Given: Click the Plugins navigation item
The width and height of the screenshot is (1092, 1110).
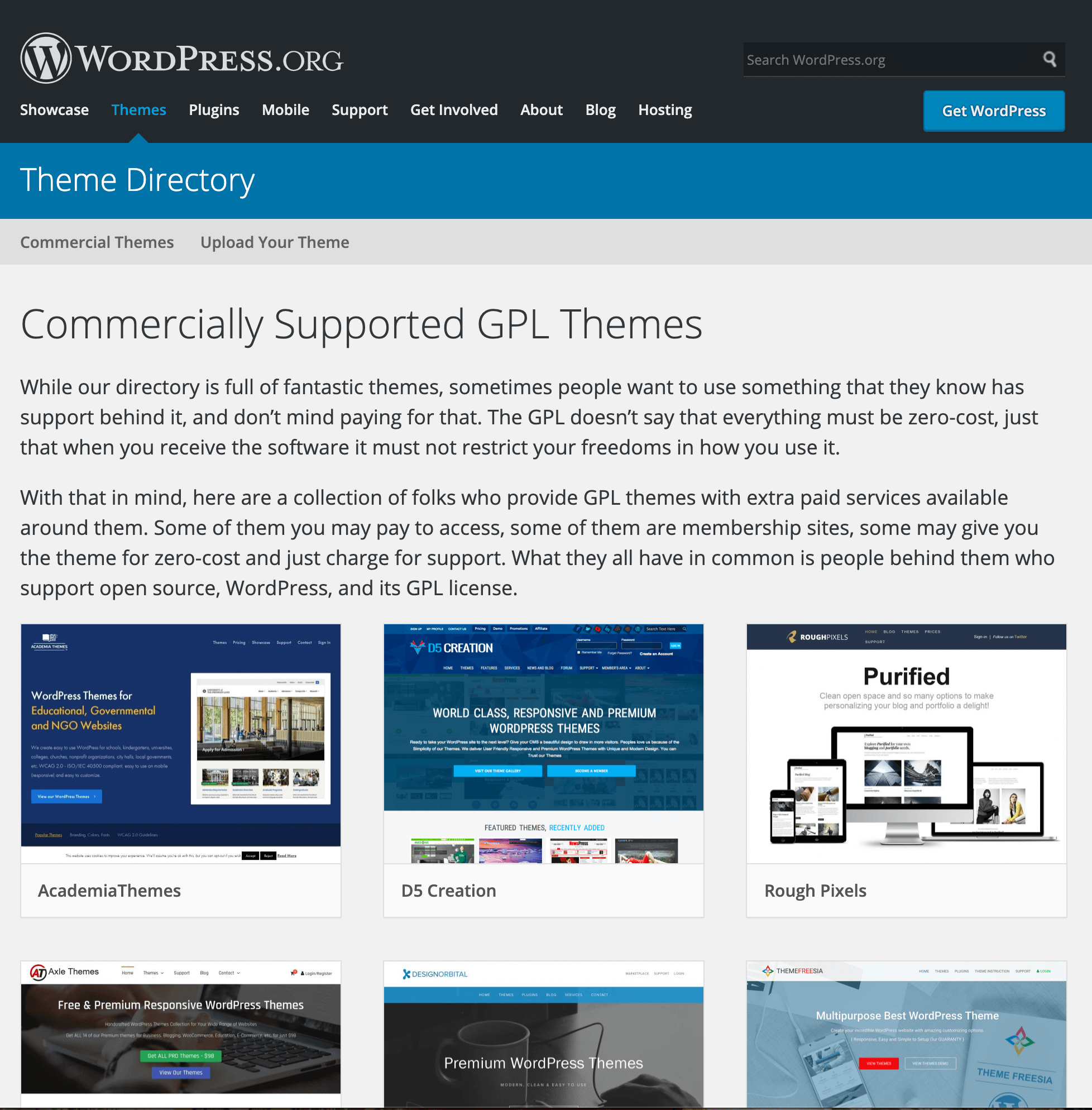Looking at the screenshot, I should tap(213, 109).
